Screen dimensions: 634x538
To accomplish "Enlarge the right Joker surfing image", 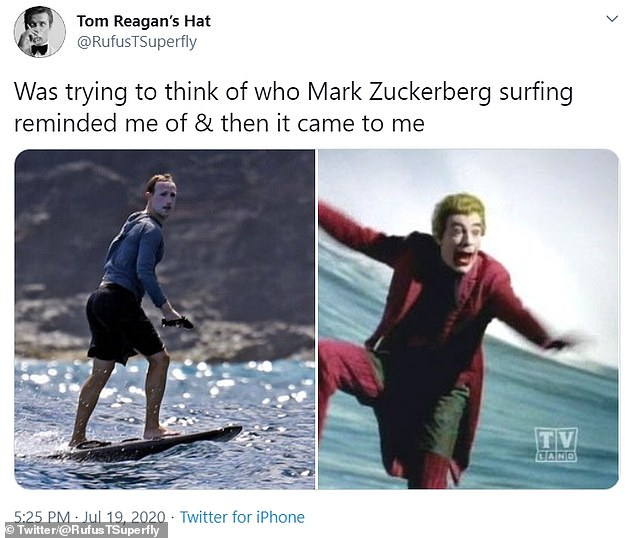I will [469, 319].
